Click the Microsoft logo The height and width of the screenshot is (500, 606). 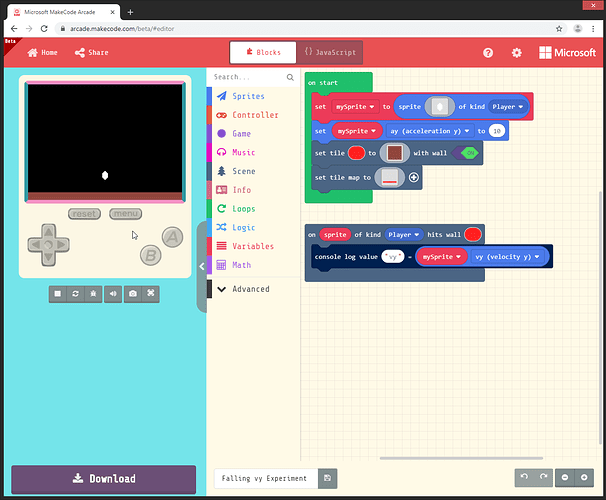click(x=567, y=53)
